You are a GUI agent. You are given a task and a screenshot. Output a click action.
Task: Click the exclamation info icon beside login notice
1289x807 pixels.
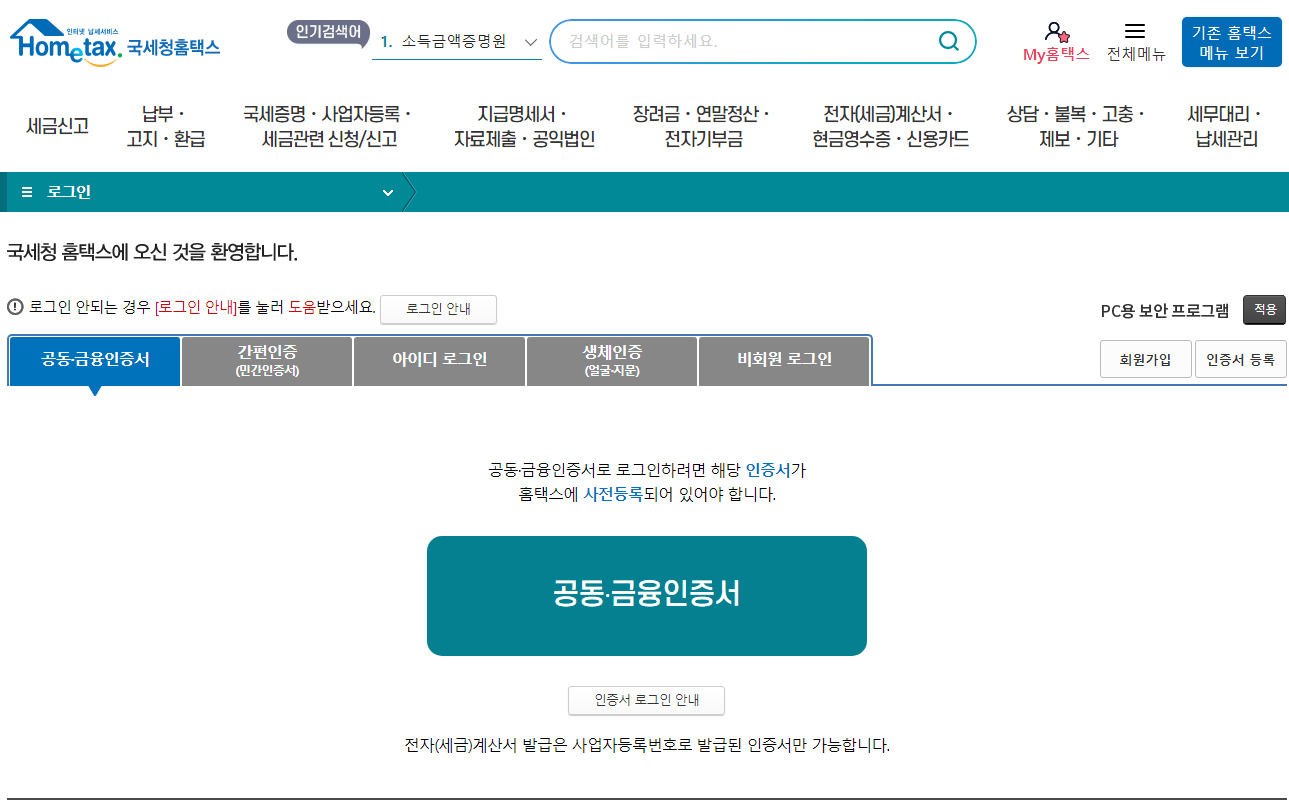15,306
